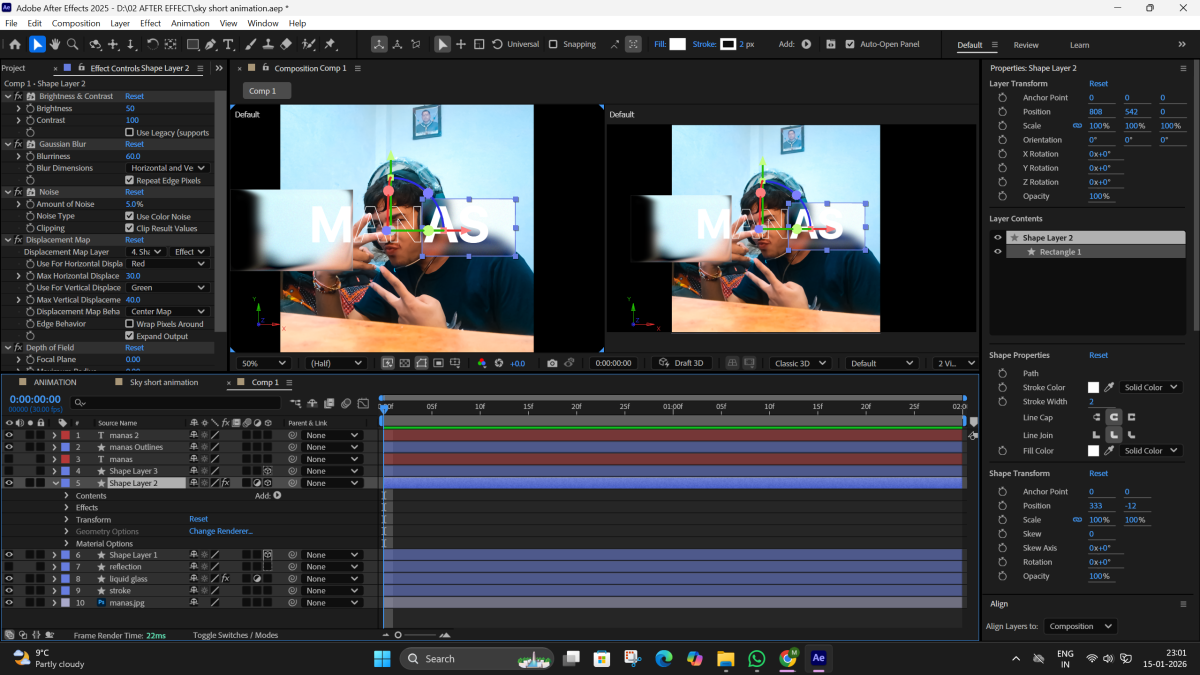This screenshot has height=675, width=1200.
Task: Click Change Renderer link in timeline
Action: pos(221,531)
